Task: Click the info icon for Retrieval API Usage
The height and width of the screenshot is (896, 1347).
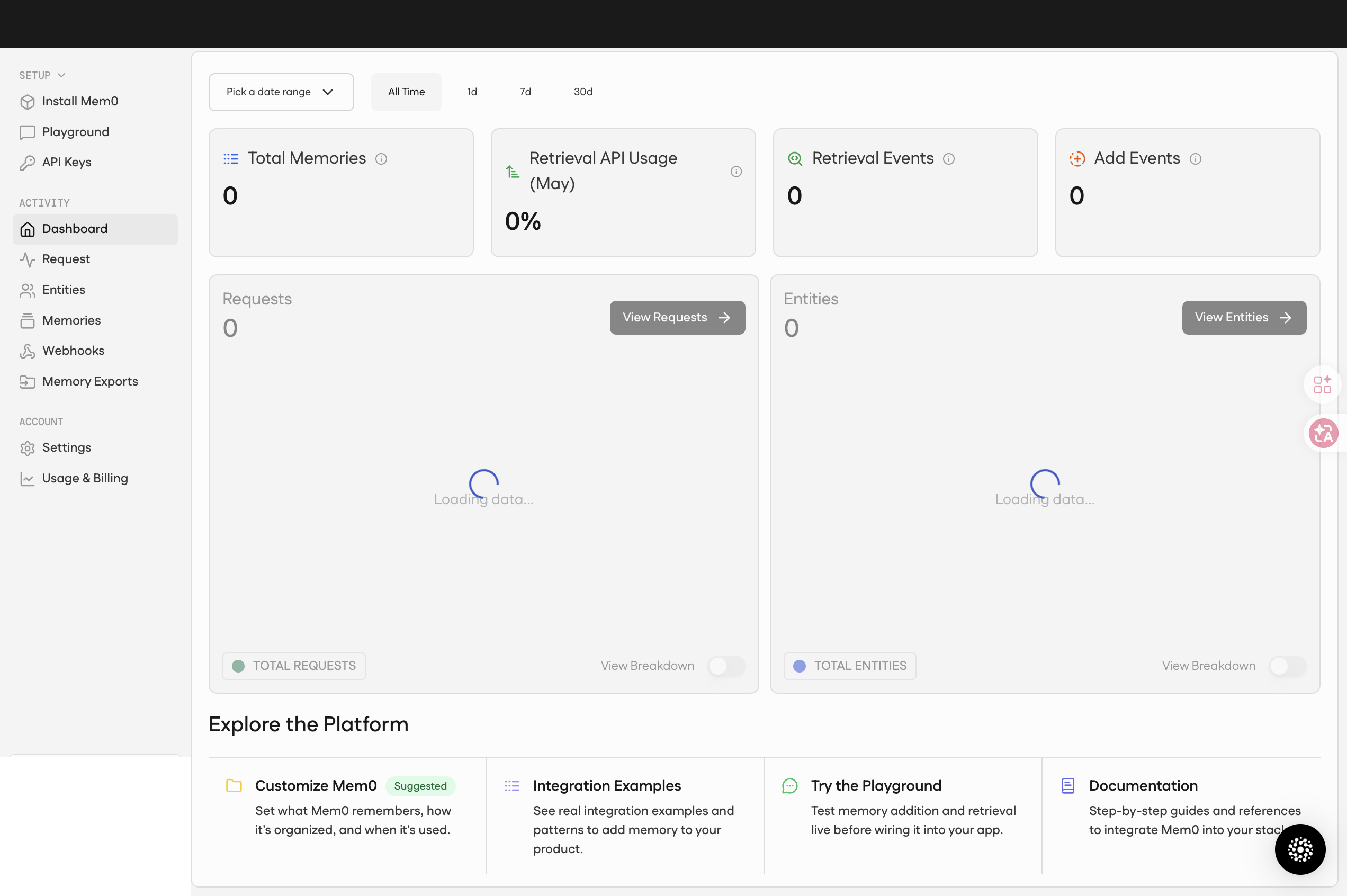Action: [x=736, y=172]
